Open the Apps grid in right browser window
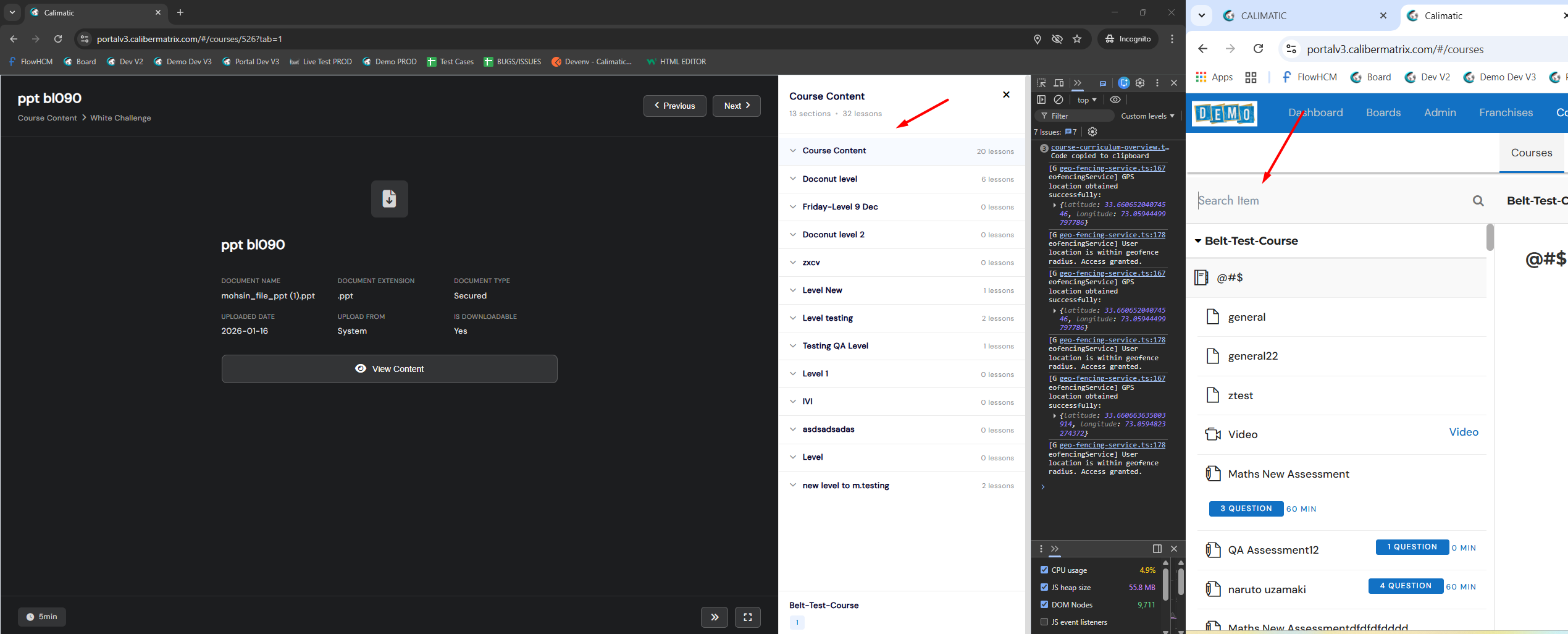This screenshot has width=1568, height=634. (1214, 77)
